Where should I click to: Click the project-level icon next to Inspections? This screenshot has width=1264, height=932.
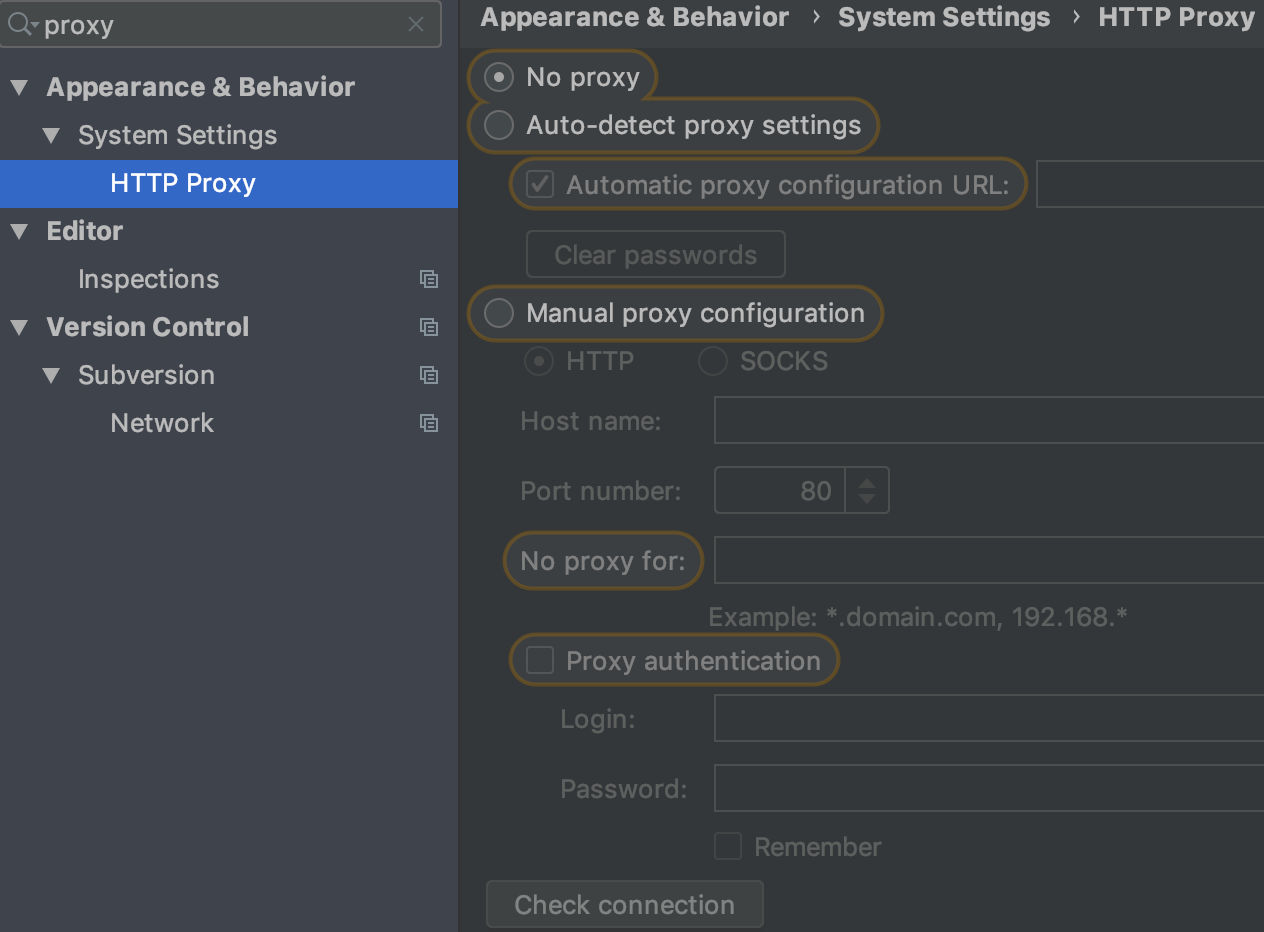[x=429, y=279]
